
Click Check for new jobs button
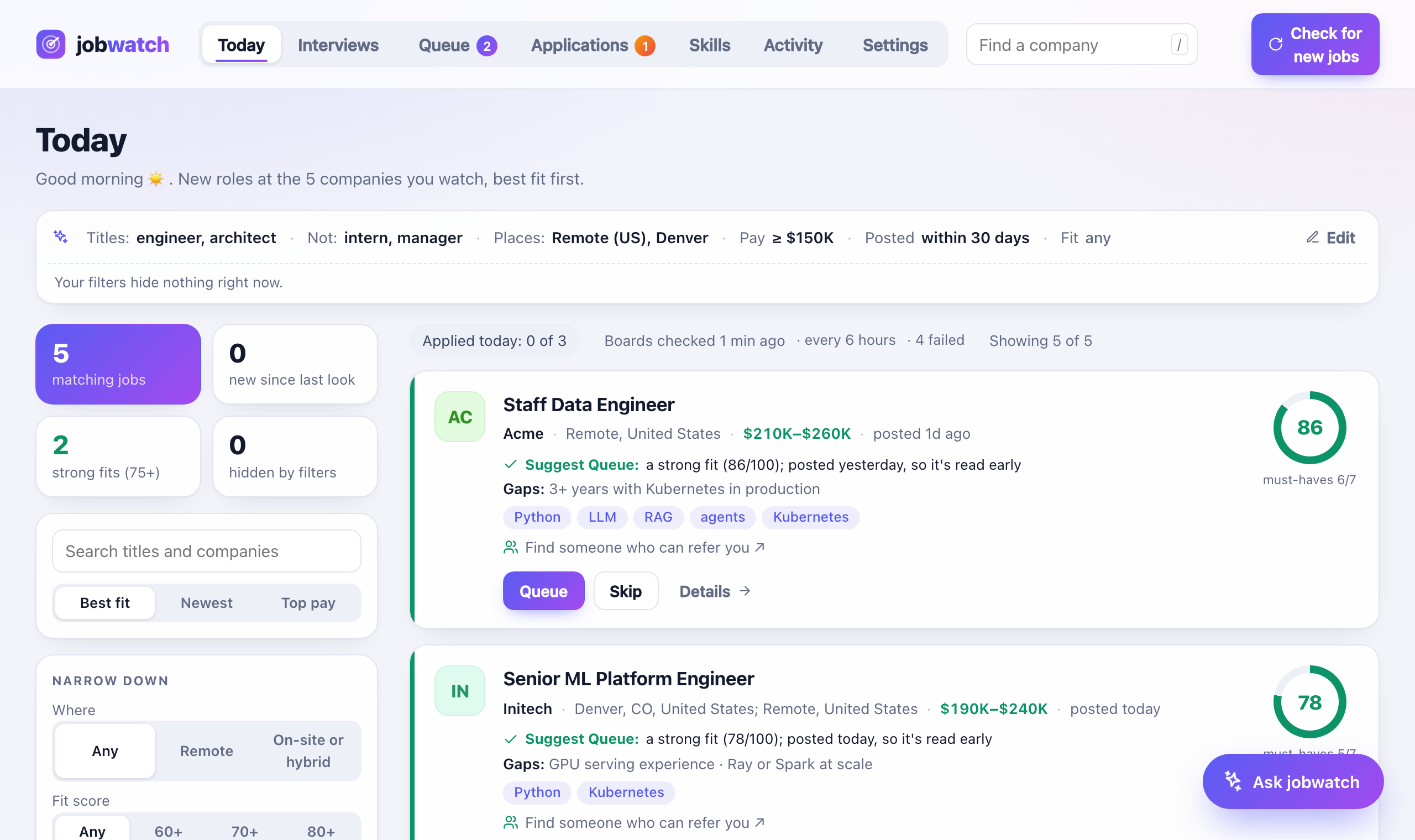pyautogui.click(x=1315, y=44)
